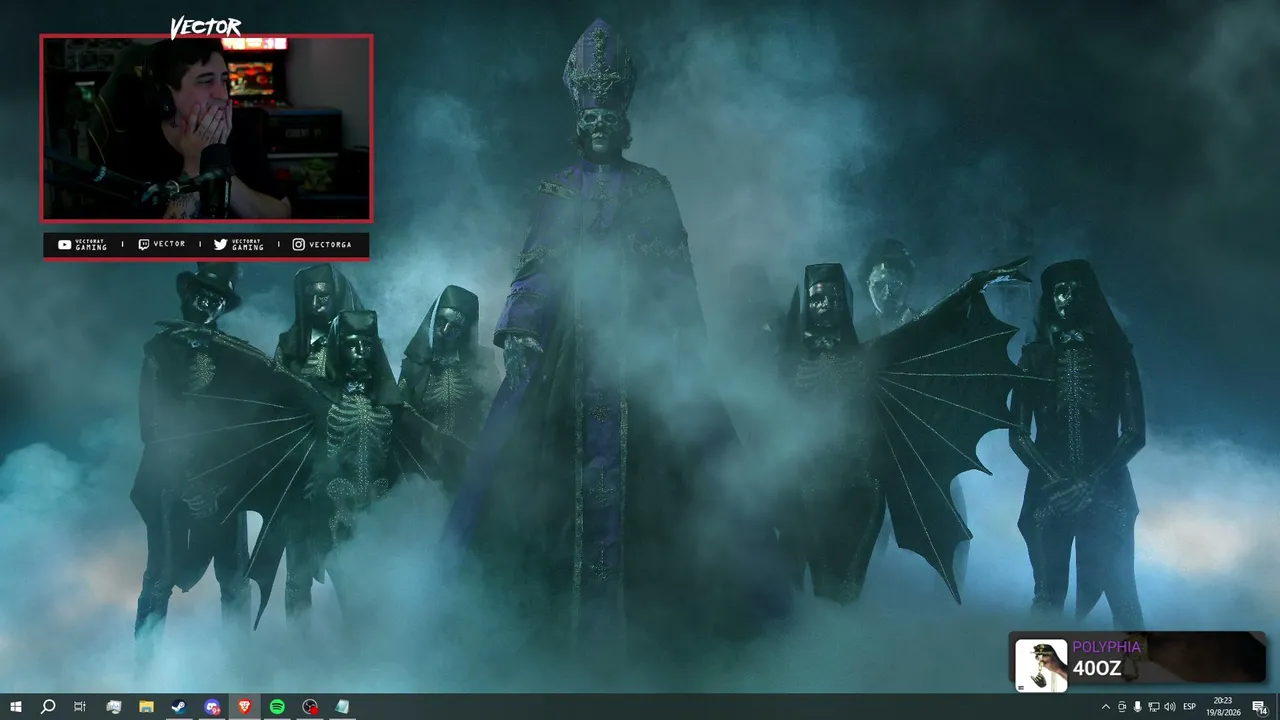Image resolution: width=1280 pixels, height=720 pixels.
Task: Open taskbar Search magnifier
Action: (48, 707)
